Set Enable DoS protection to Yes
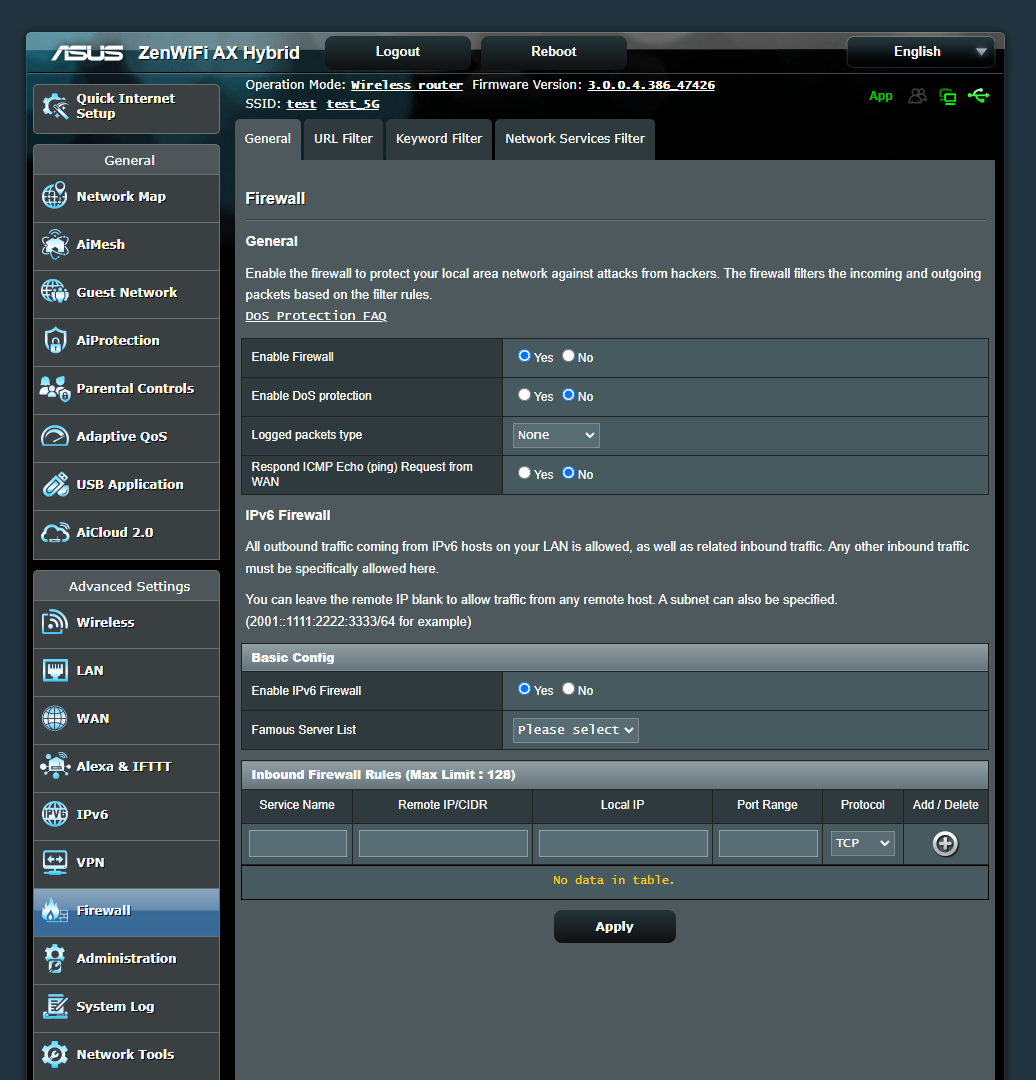Viewport: 1036px width, 1080px height. (524, 395)
